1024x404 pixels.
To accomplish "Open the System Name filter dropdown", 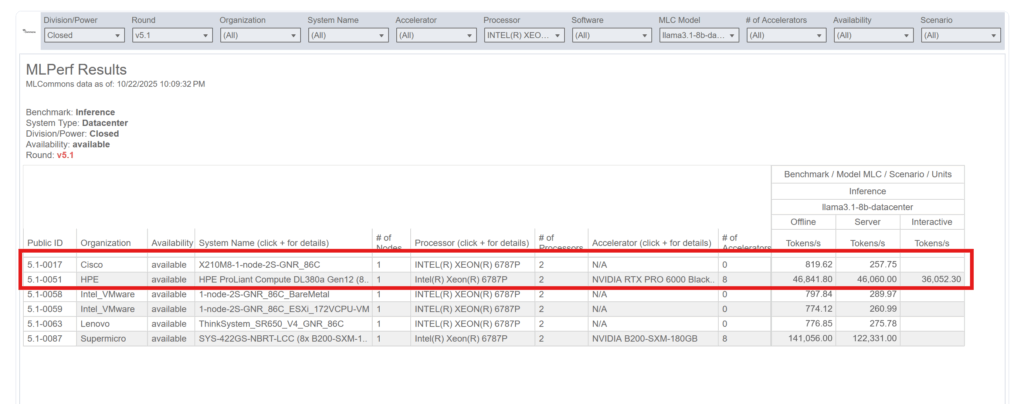I will [347, 35].
